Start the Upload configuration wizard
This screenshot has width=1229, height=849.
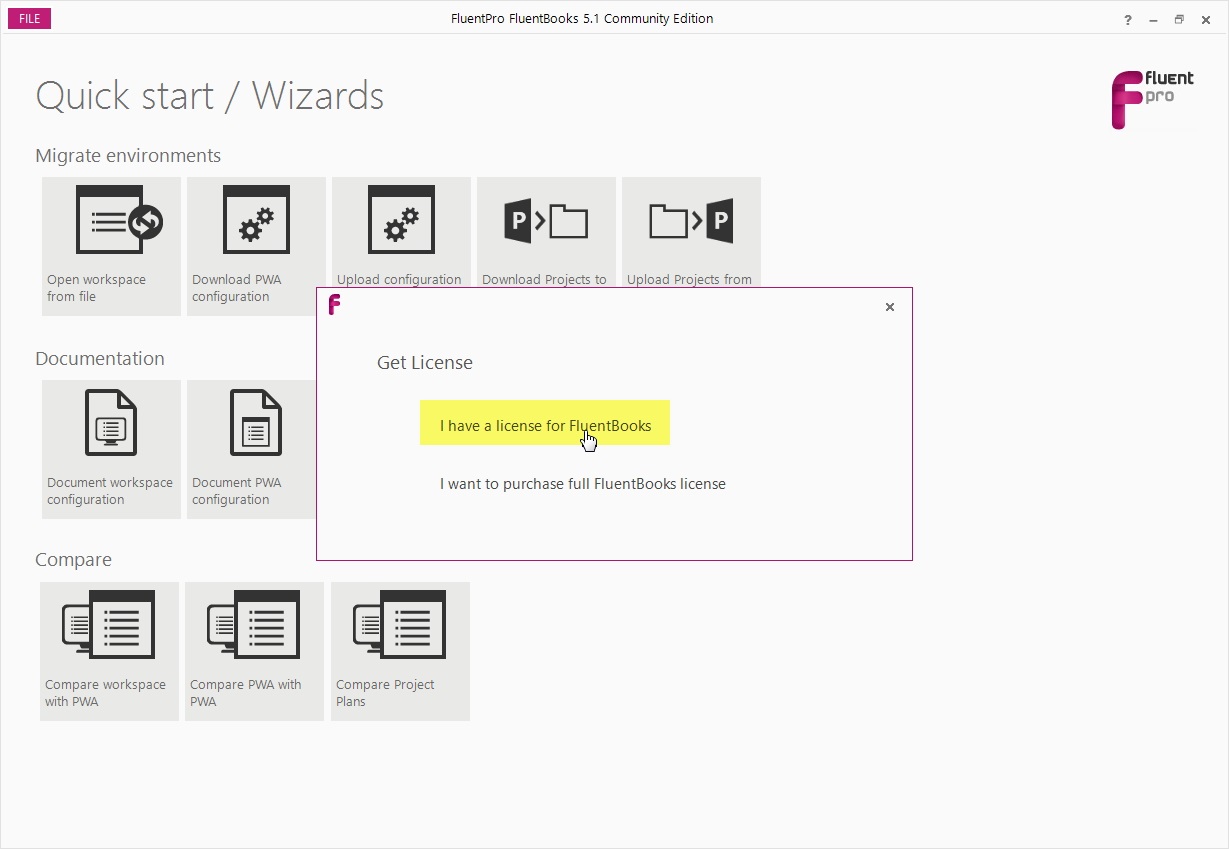click(x=401, y=232)
